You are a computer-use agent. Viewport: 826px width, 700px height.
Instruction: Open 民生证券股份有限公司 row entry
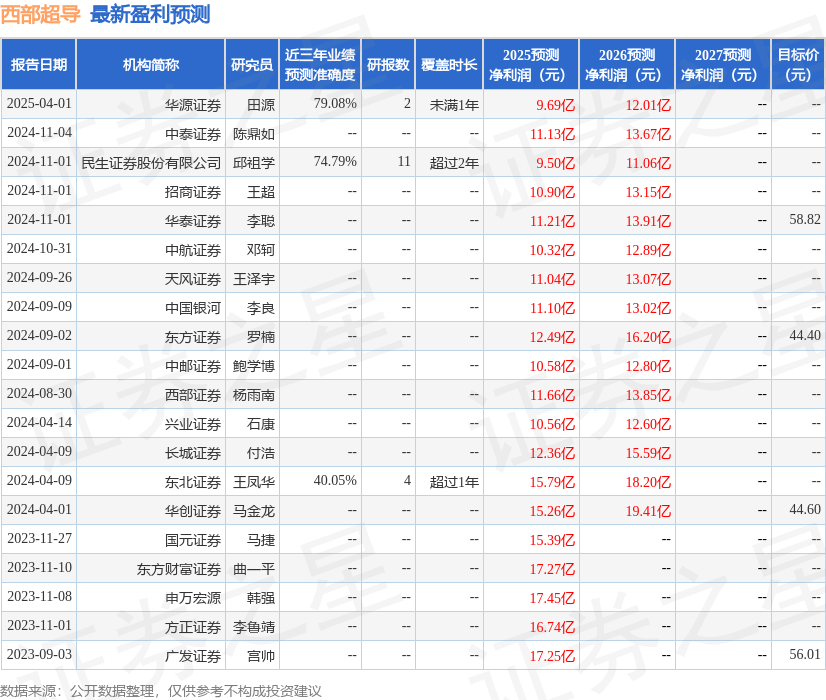coord(150,162)
